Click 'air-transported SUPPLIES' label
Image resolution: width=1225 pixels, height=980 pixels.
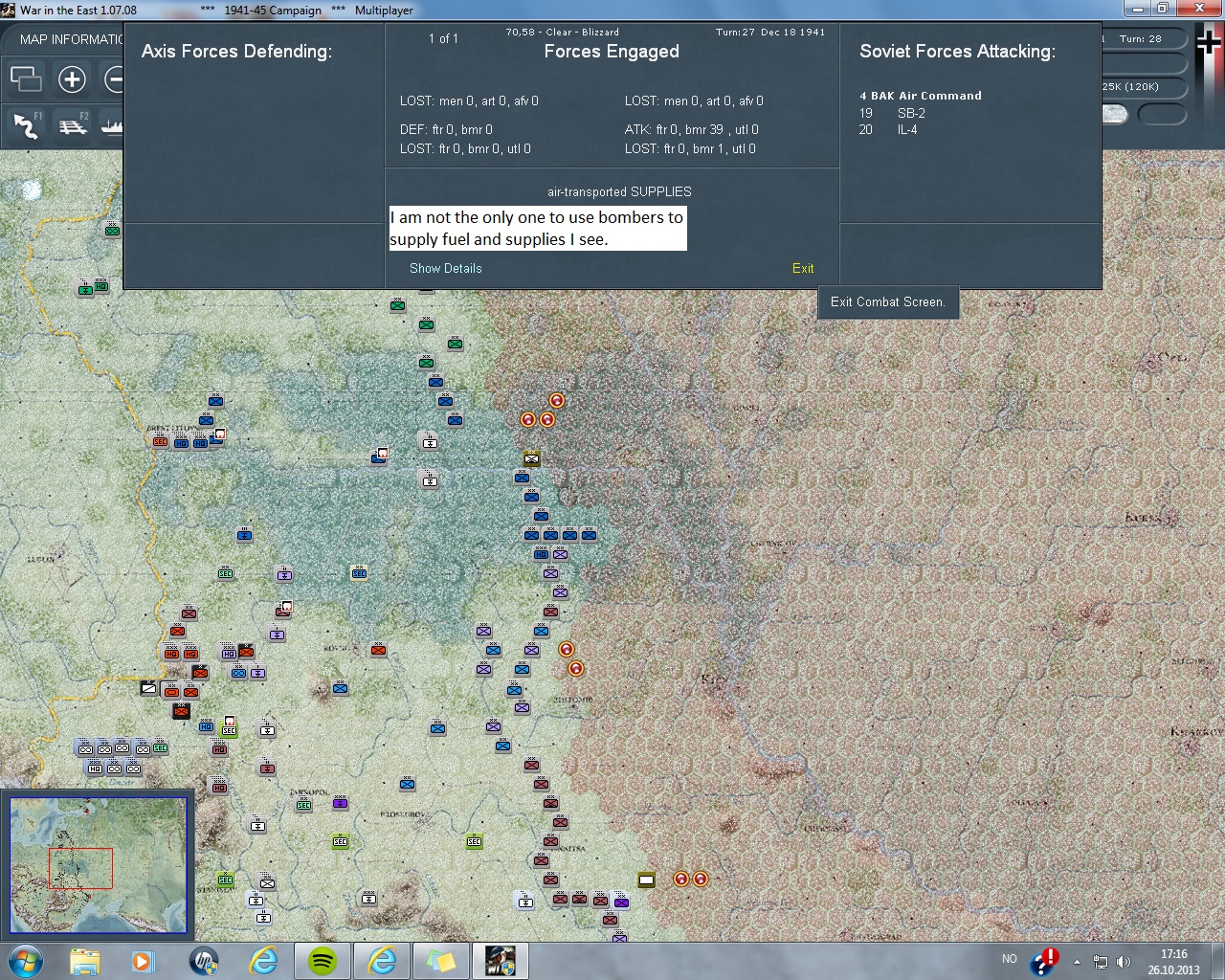tap(619, 191)
